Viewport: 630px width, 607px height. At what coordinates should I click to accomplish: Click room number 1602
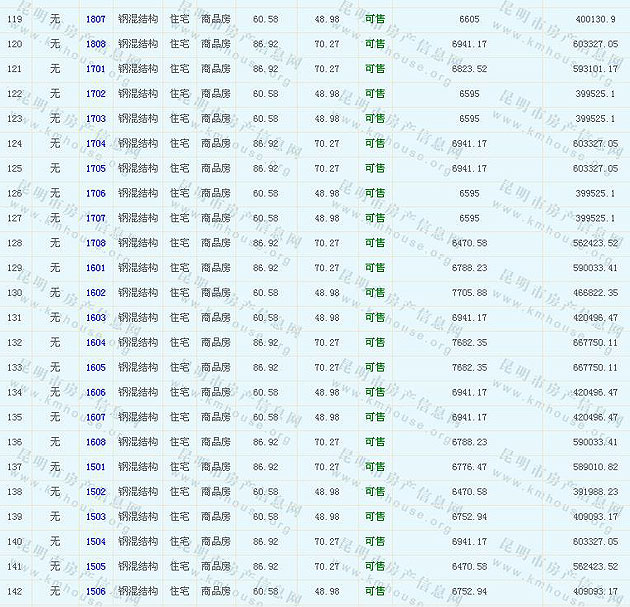96,293
